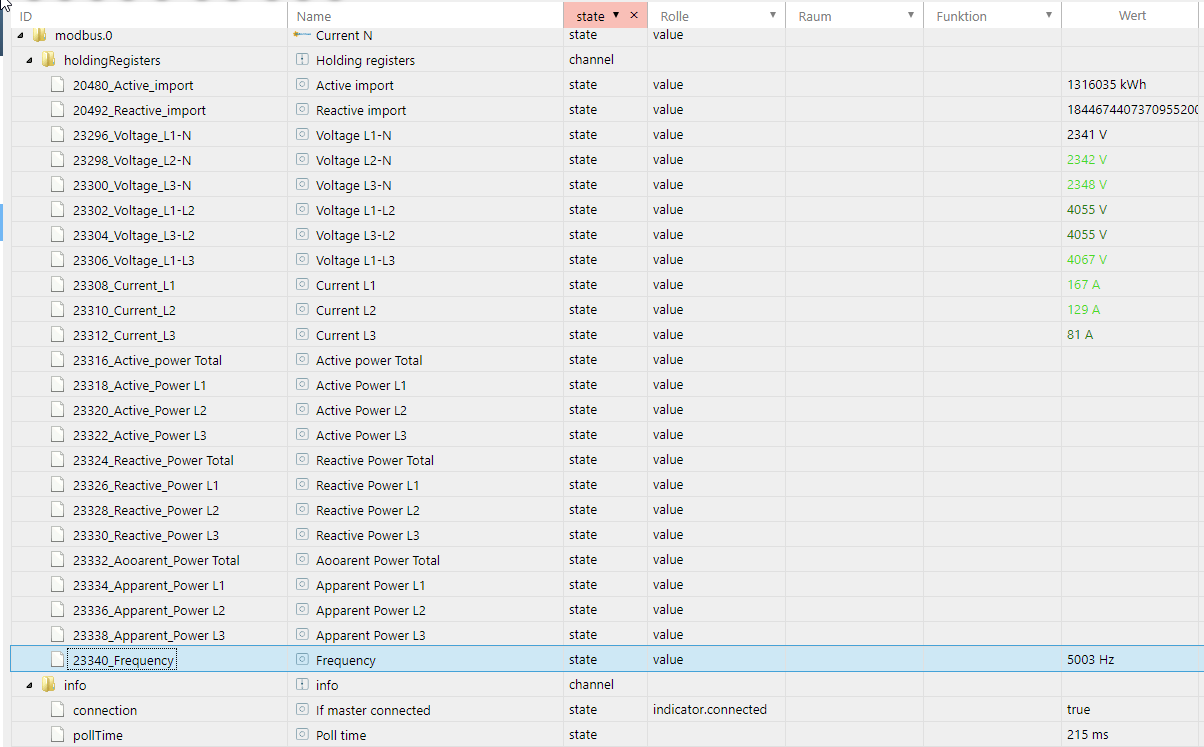This screenshot has height=747, width=1204.
Task: Collapse the holdingRegisters folder
Action: click(x=30, y=61)
